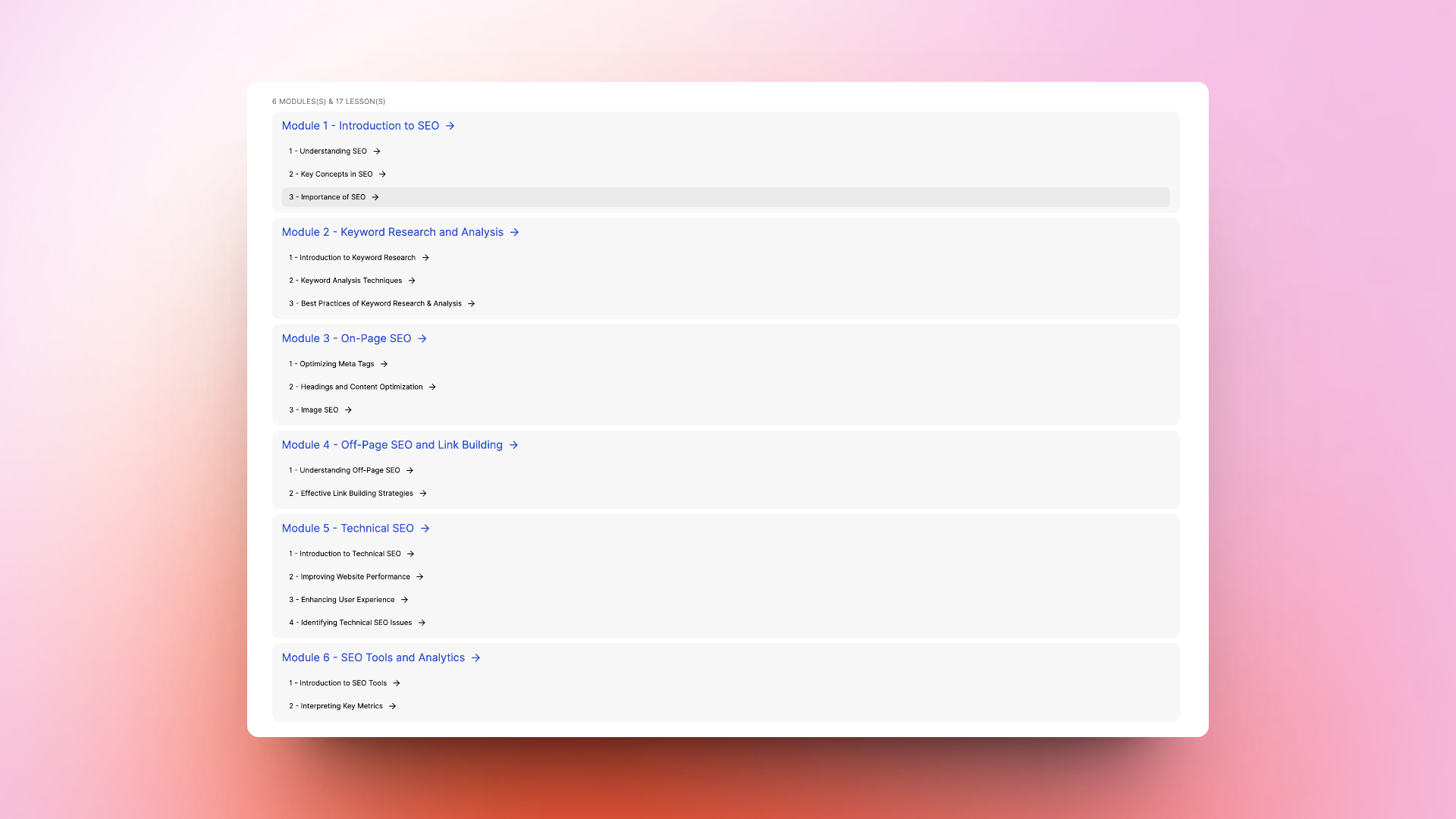Open Keyword Analysis Techniques lesson
The height and width of the screenshot is (819, 1456).
pos(345,281)
